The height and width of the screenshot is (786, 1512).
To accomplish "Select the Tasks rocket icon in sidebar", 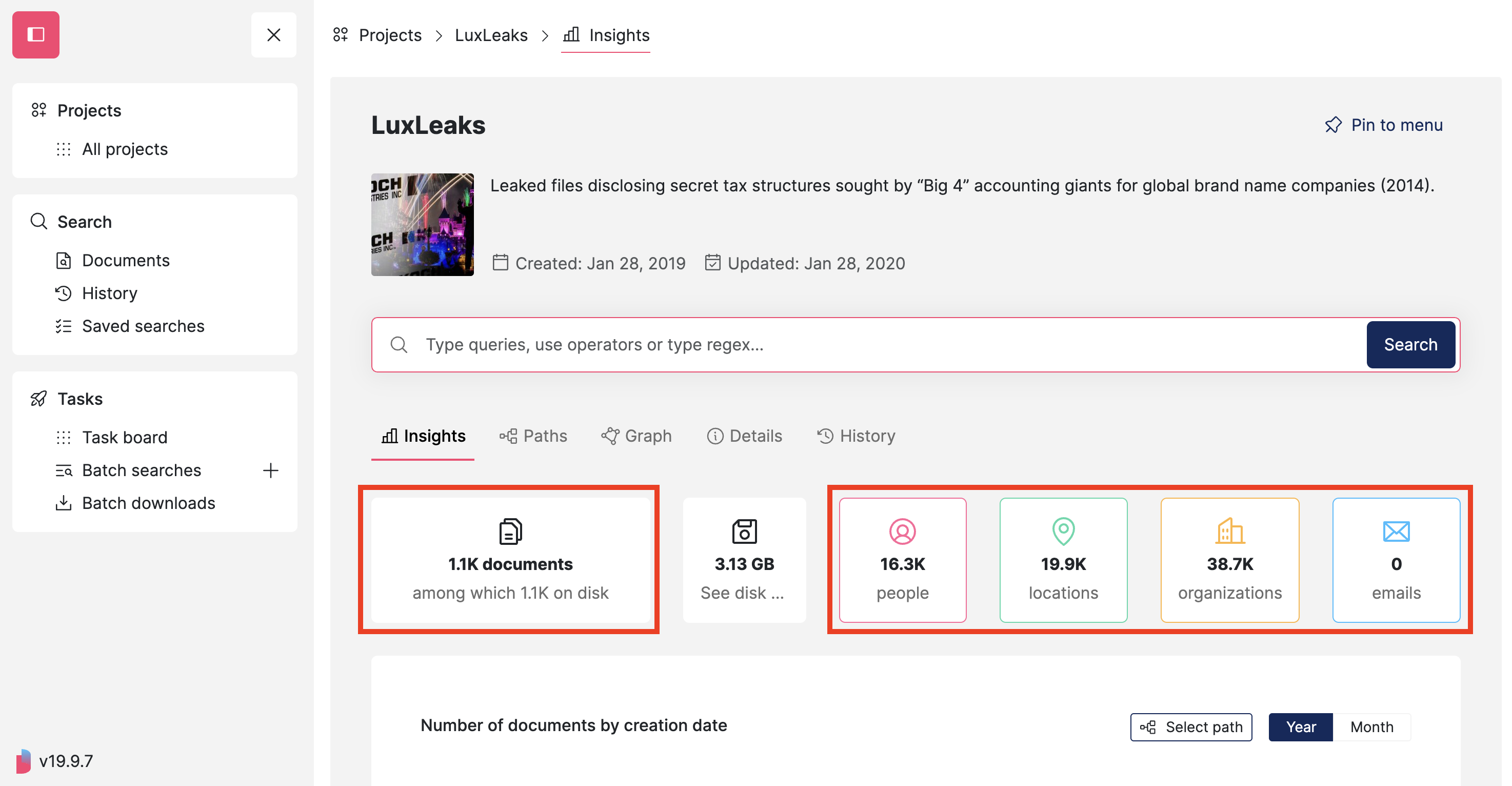I will (38, 399).
